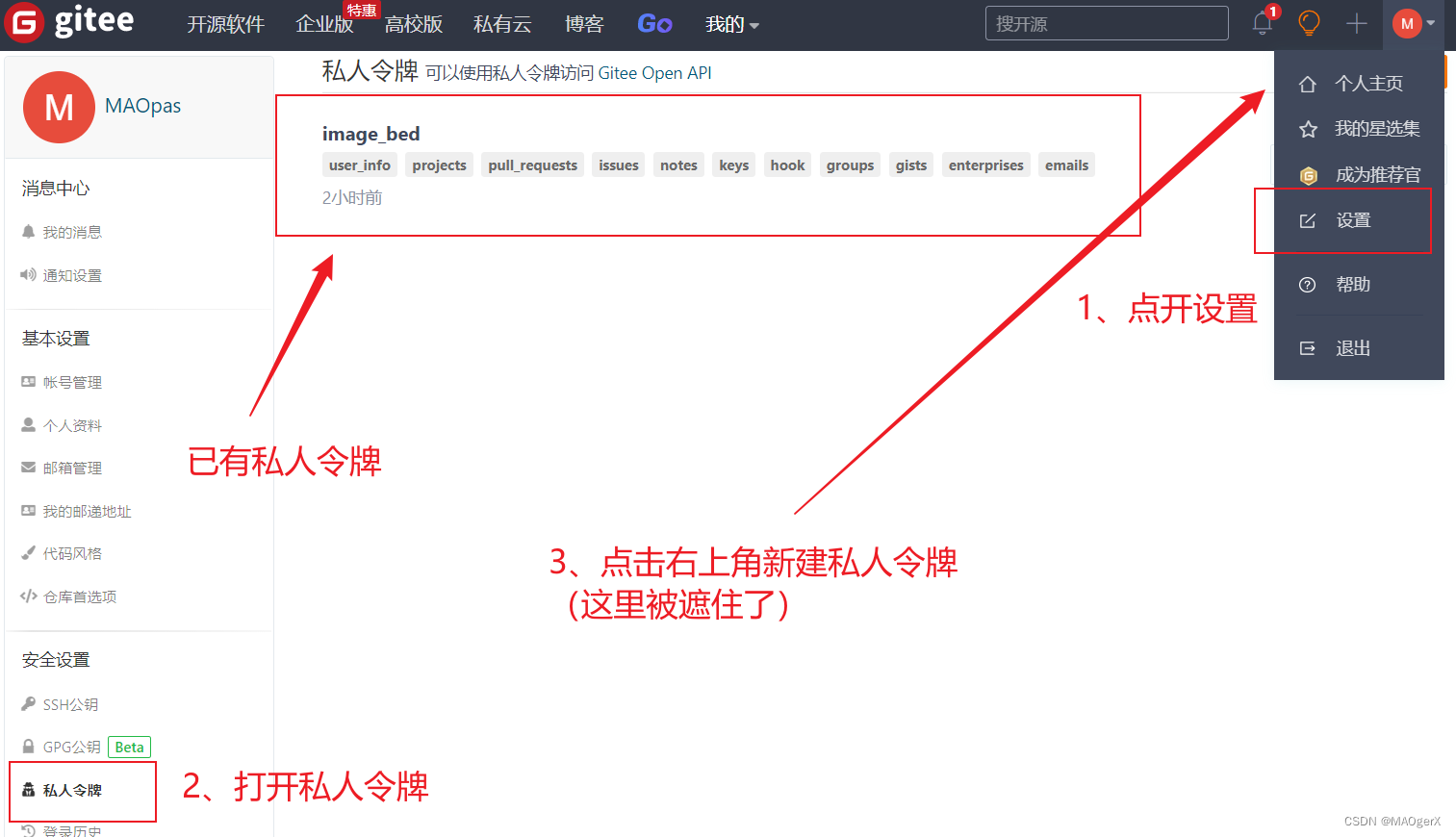Click the enterprises scope tag

tap(985, 165)
